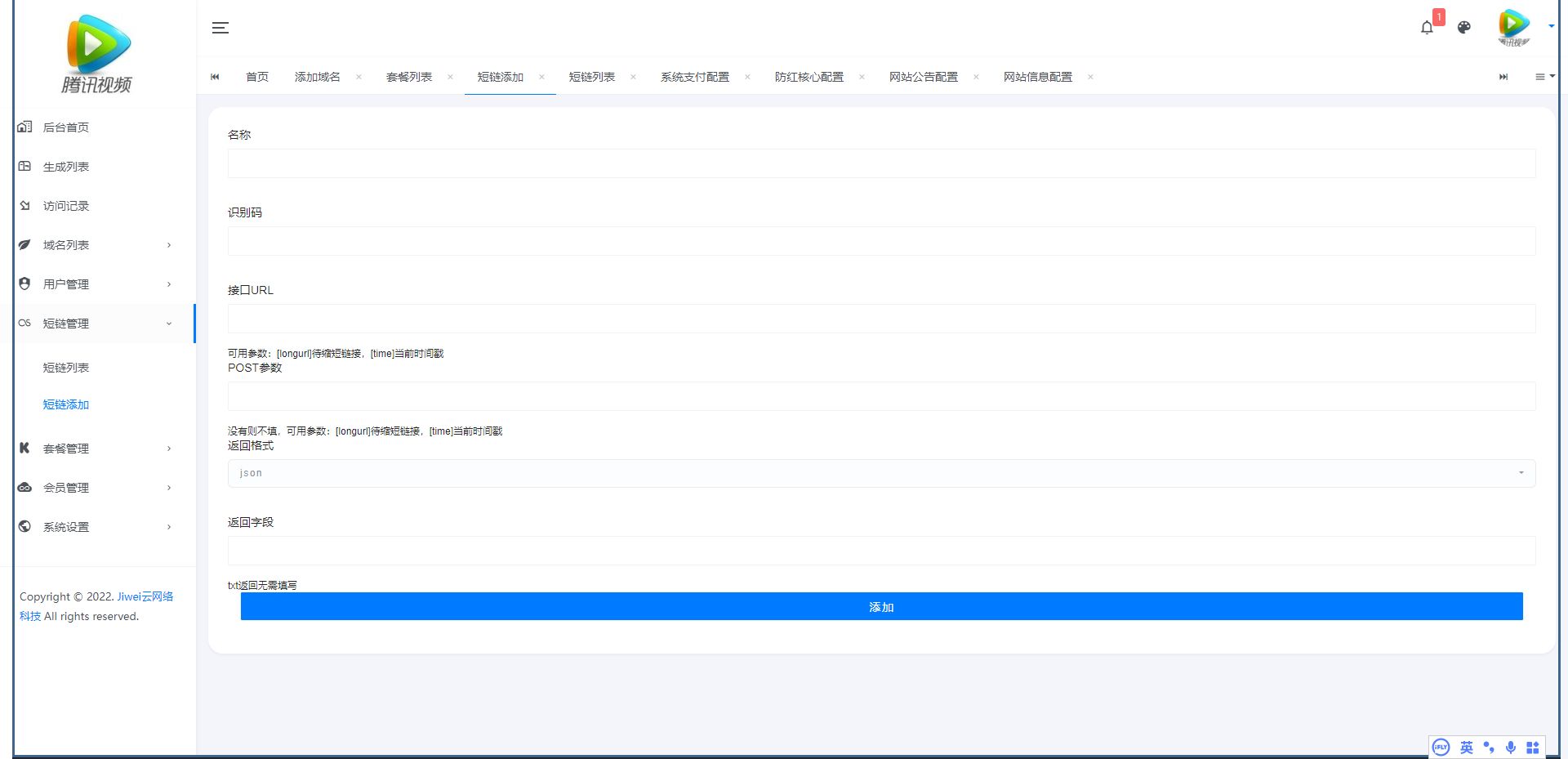Switch to the 短链列表 tab
Screen dimensions: 1568x759
click(592, 77)
